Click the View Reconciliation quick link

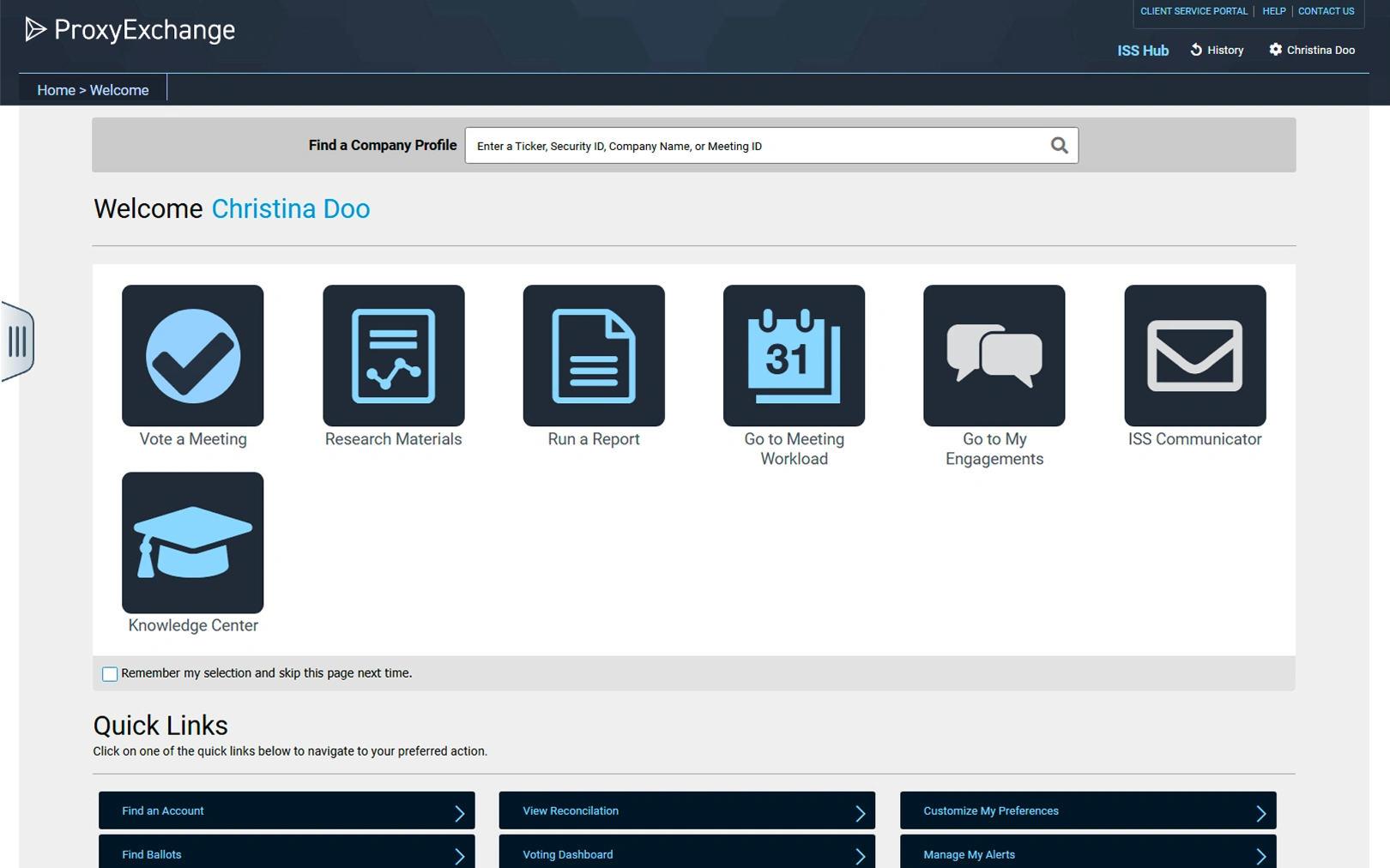point(687,811)
